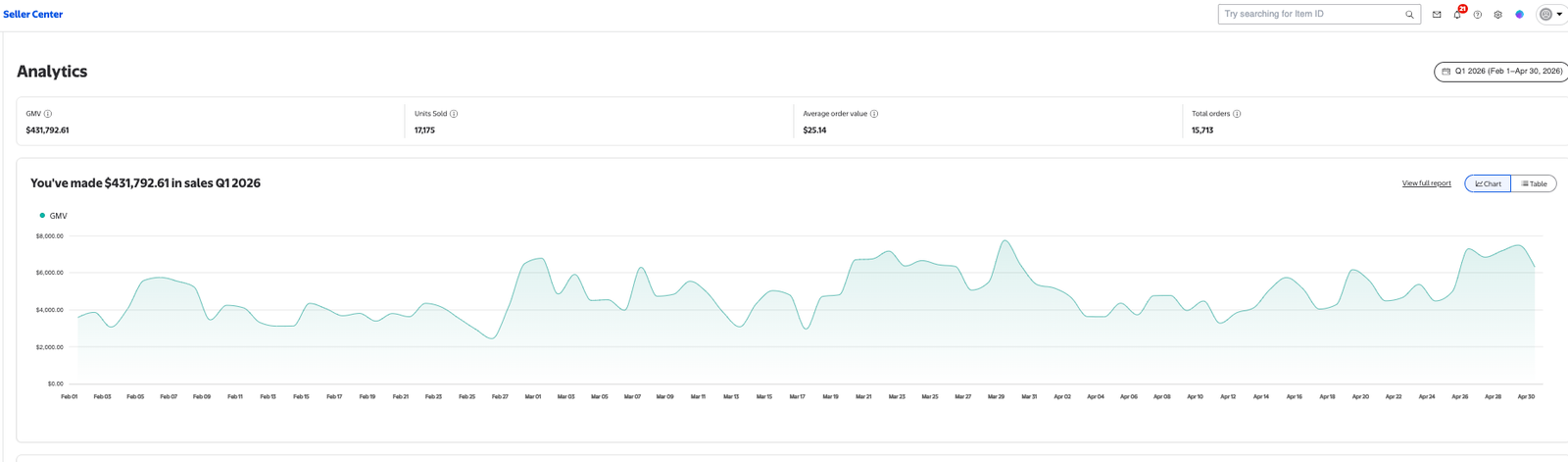Click the Apr 30 x-axis label
Image resolution: width=1568 pixels, height=462 pixels.
point(1526,396)
